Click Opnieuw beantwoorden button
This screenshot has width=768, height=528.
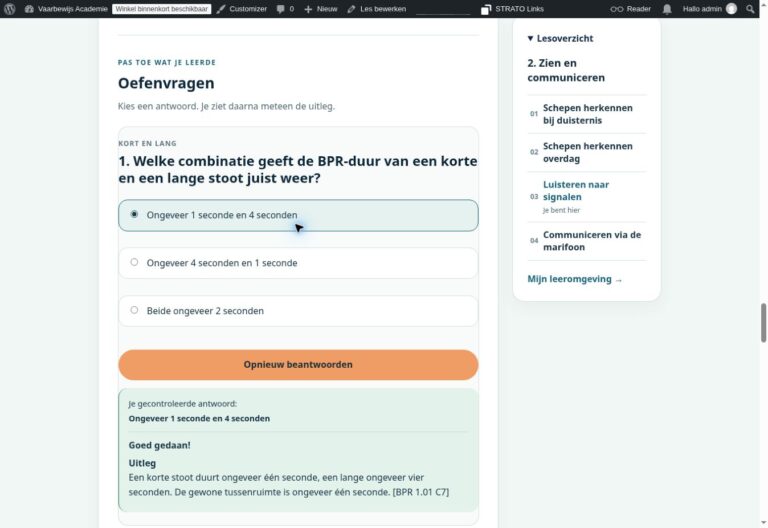298,364
